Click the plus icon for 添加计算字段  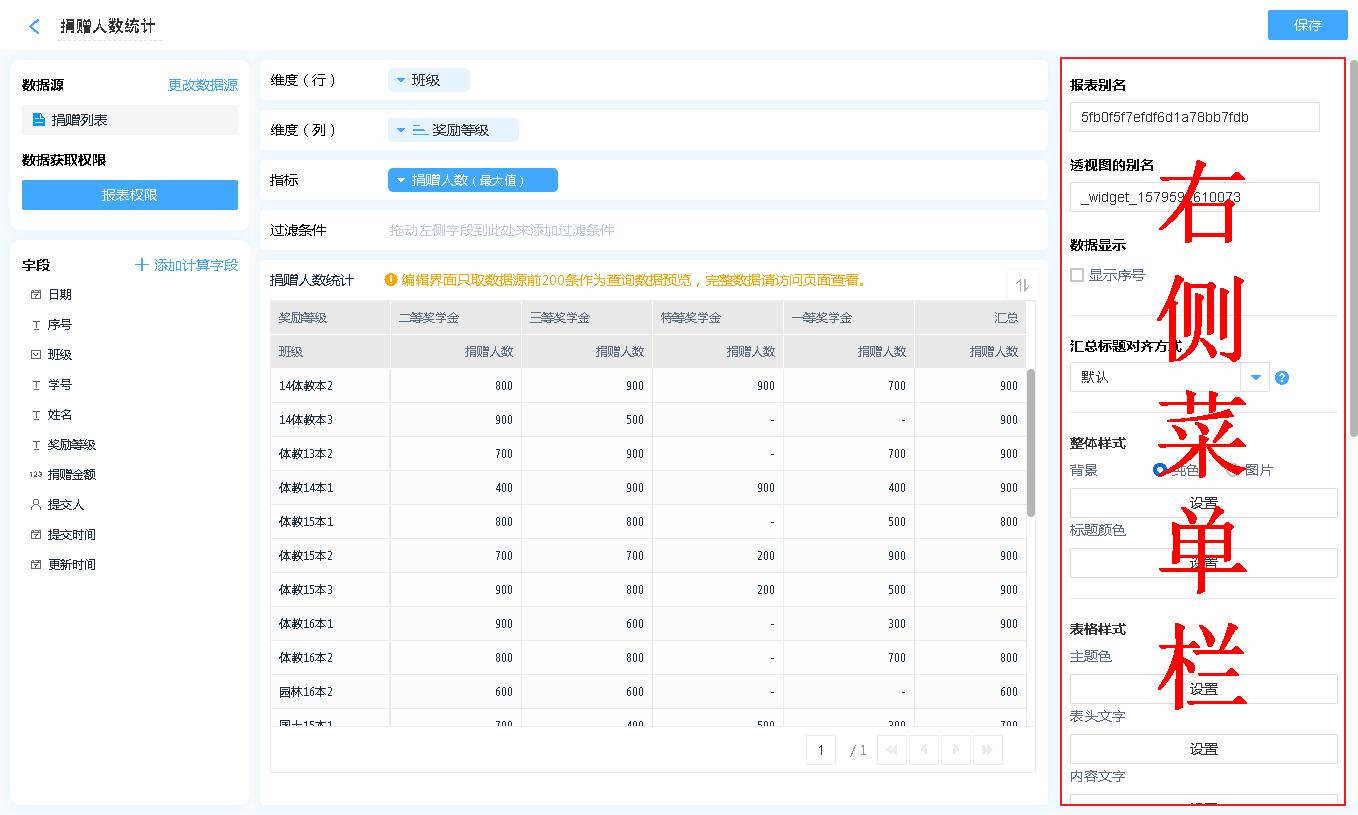click(142, 265)
